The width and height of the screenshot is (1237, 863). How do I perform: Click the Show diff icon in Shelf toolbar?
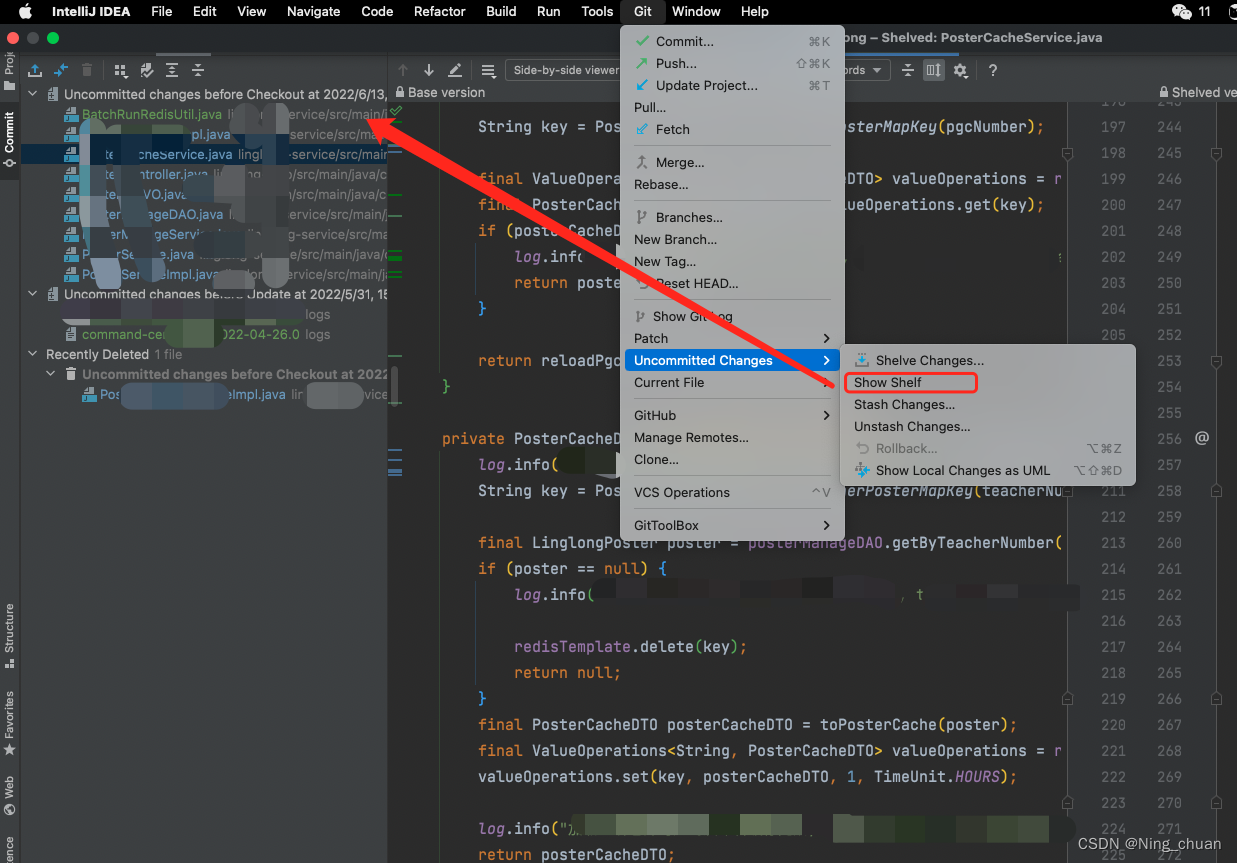pos(147,70)
